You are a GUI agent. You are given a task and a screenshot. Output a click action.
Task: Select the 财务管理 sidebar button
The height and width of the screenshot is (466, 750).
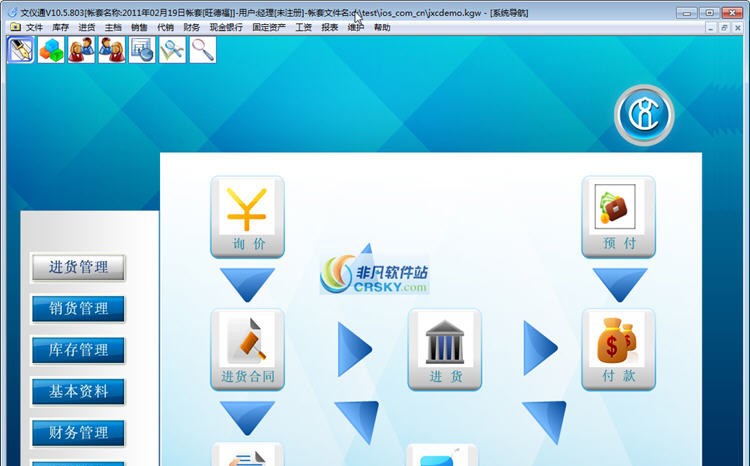78,433
